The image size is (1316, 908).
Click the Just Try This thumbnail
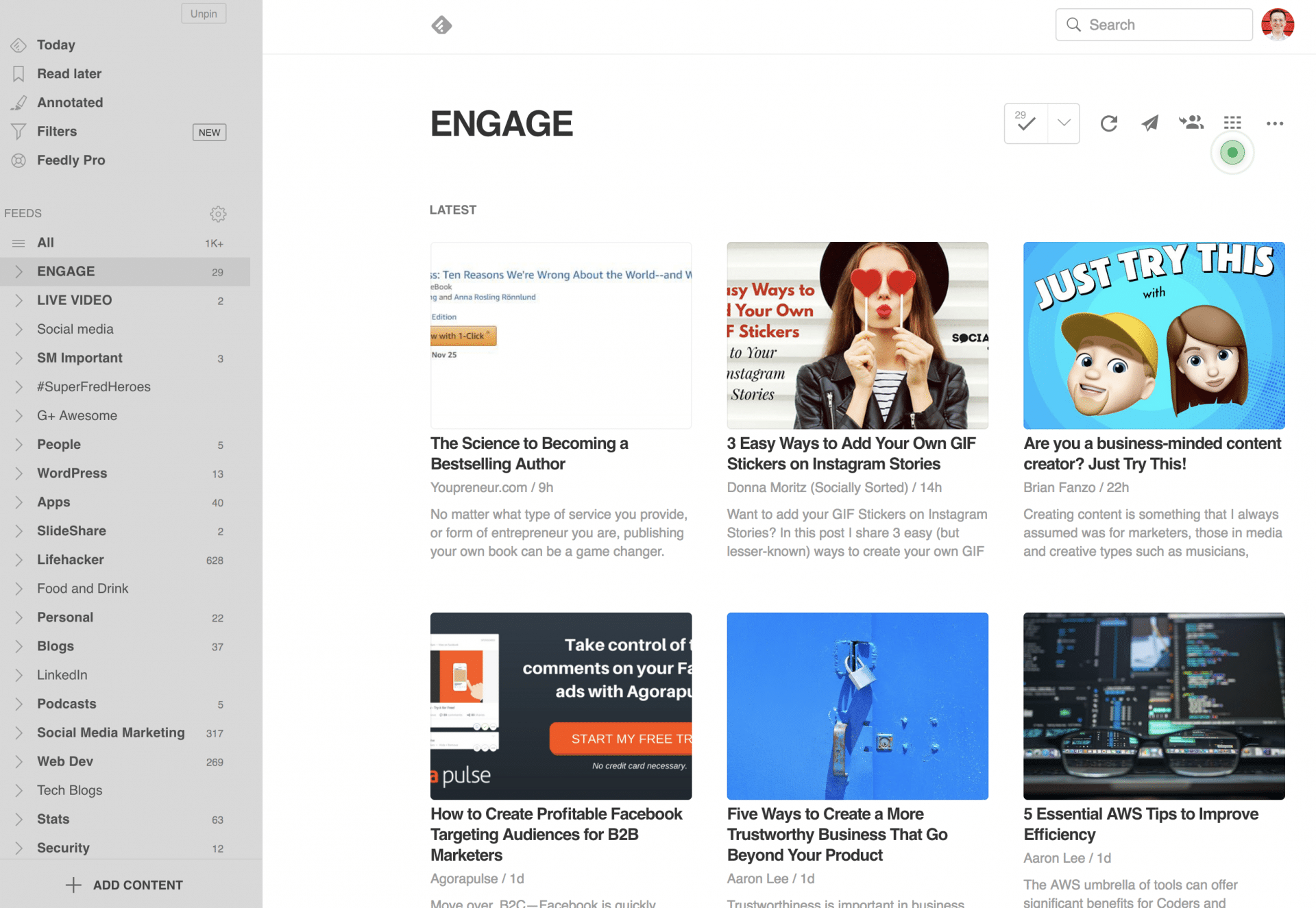click(1154, 335)
